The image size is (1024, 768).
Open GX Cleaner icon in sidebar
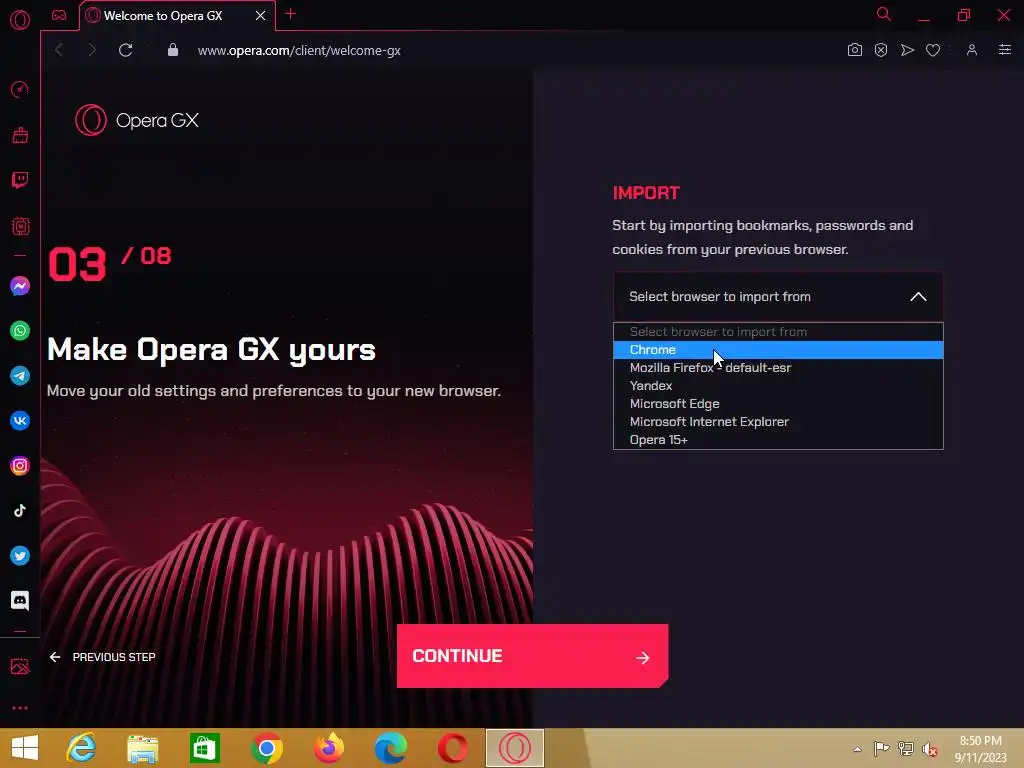pyautogui.click(x=20, y=135)
